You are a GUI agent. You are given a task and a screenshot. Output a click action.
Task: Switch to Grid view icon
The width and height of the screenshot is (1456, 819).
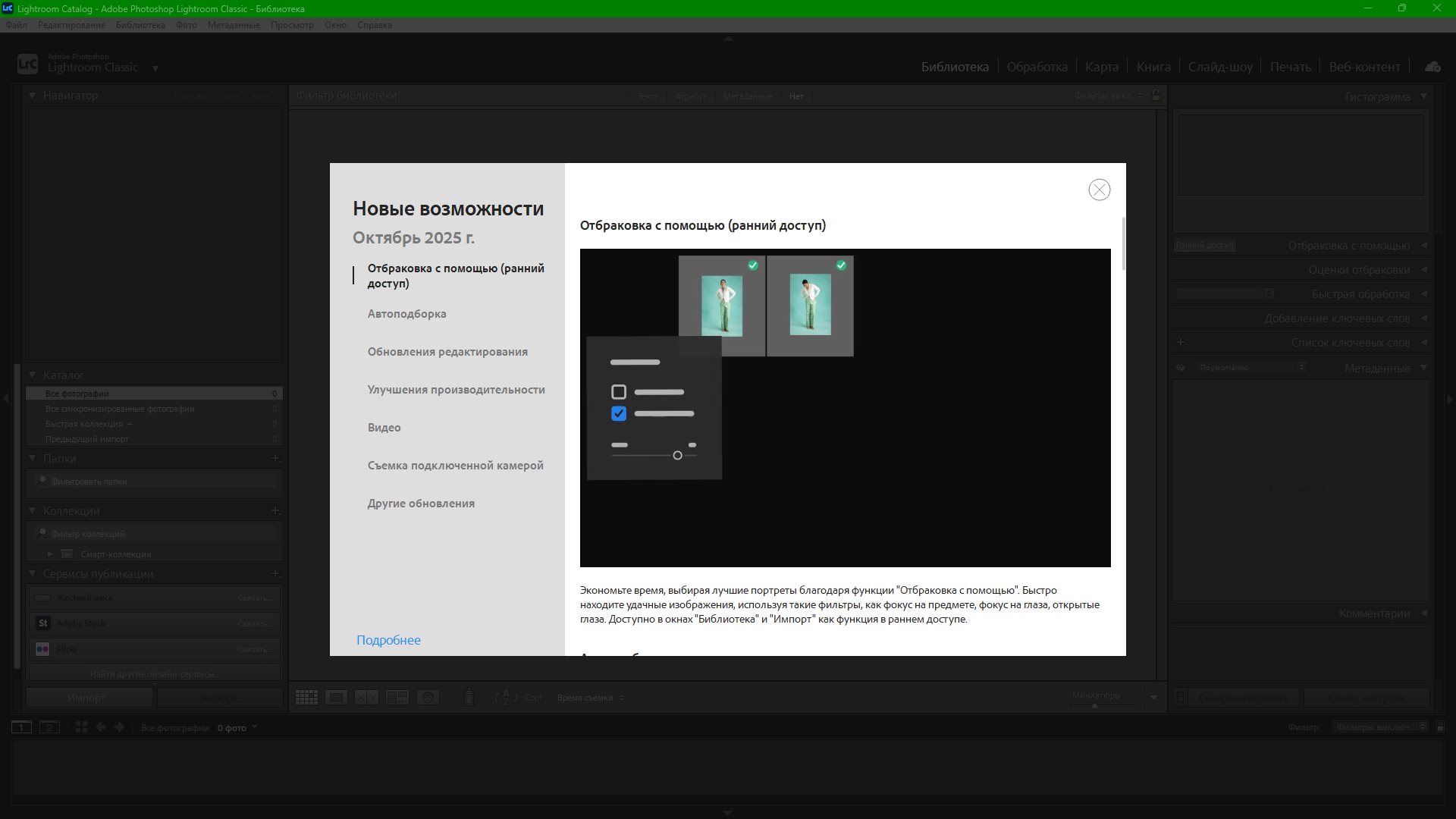(306, 698)
